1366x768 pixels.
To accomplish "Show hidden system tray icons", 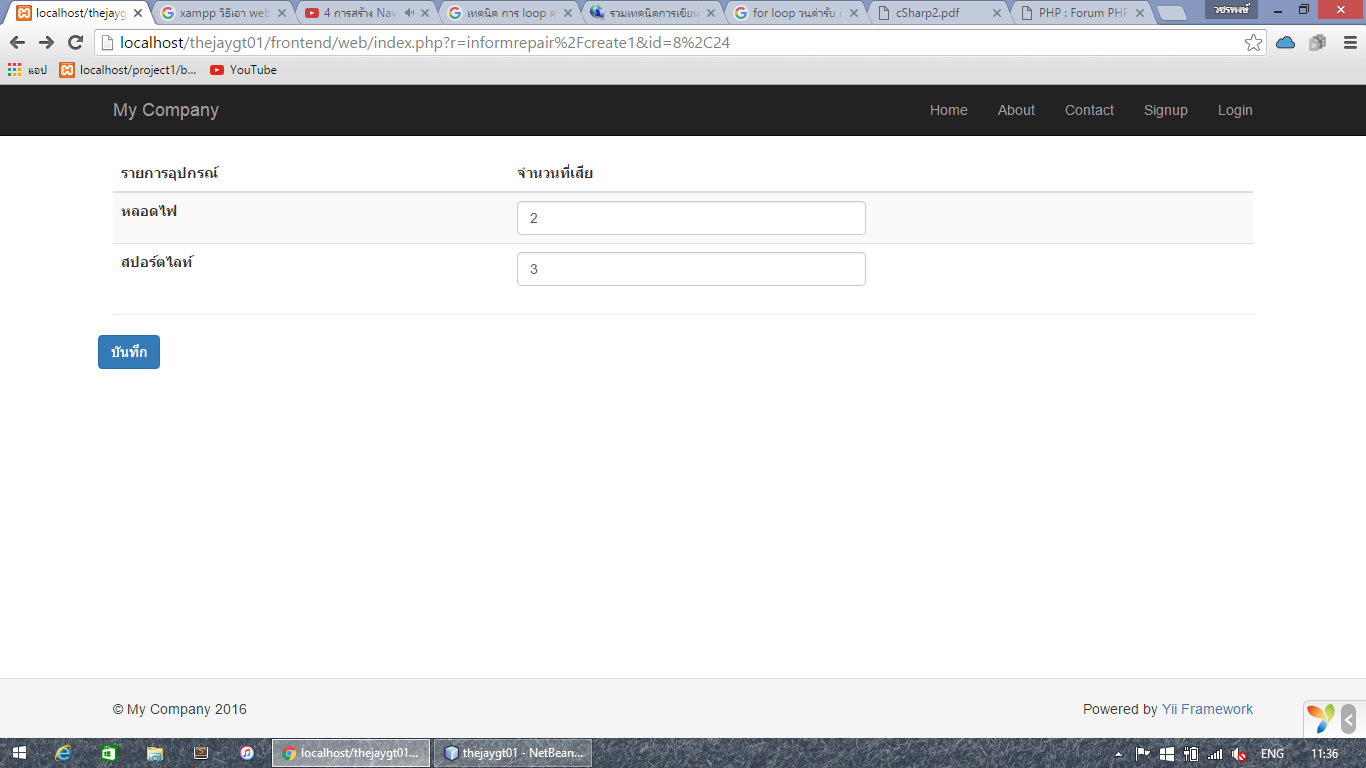I will point(1118,754).
